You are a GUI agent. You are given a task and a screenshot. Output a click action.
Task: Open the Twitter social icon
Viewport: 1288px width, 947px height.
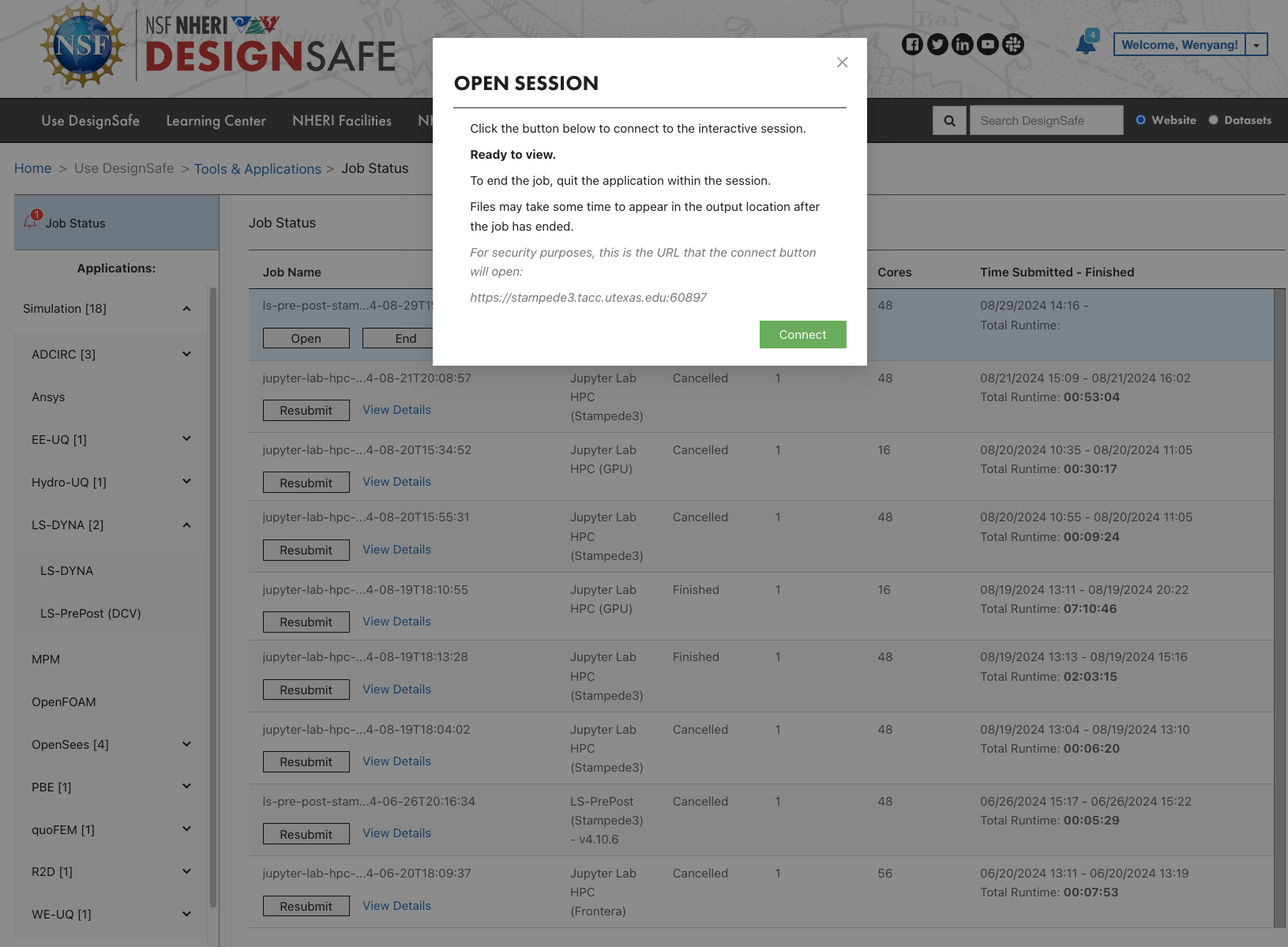(x=937, y=44)
